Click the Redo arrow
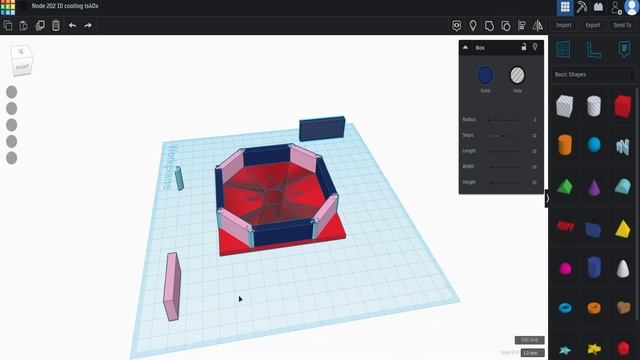The image size is (640, 360). [x=88, y=25]
